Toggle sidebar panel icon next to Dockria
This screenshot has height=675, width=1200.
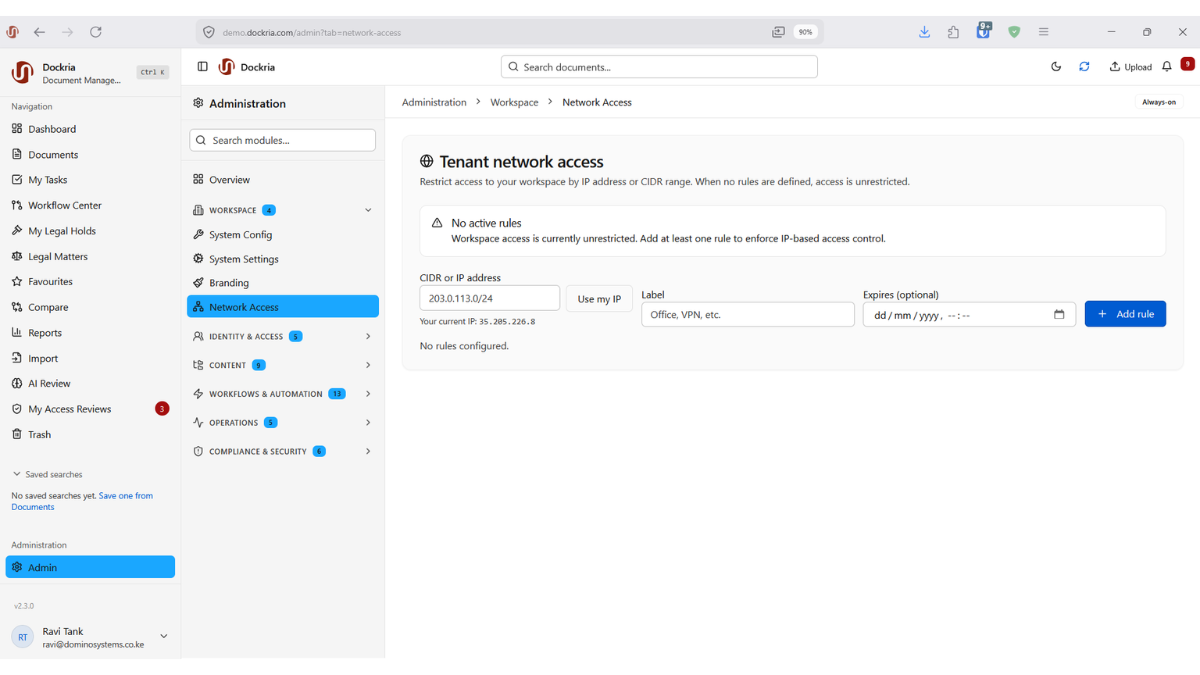click(x=202, y=67)
